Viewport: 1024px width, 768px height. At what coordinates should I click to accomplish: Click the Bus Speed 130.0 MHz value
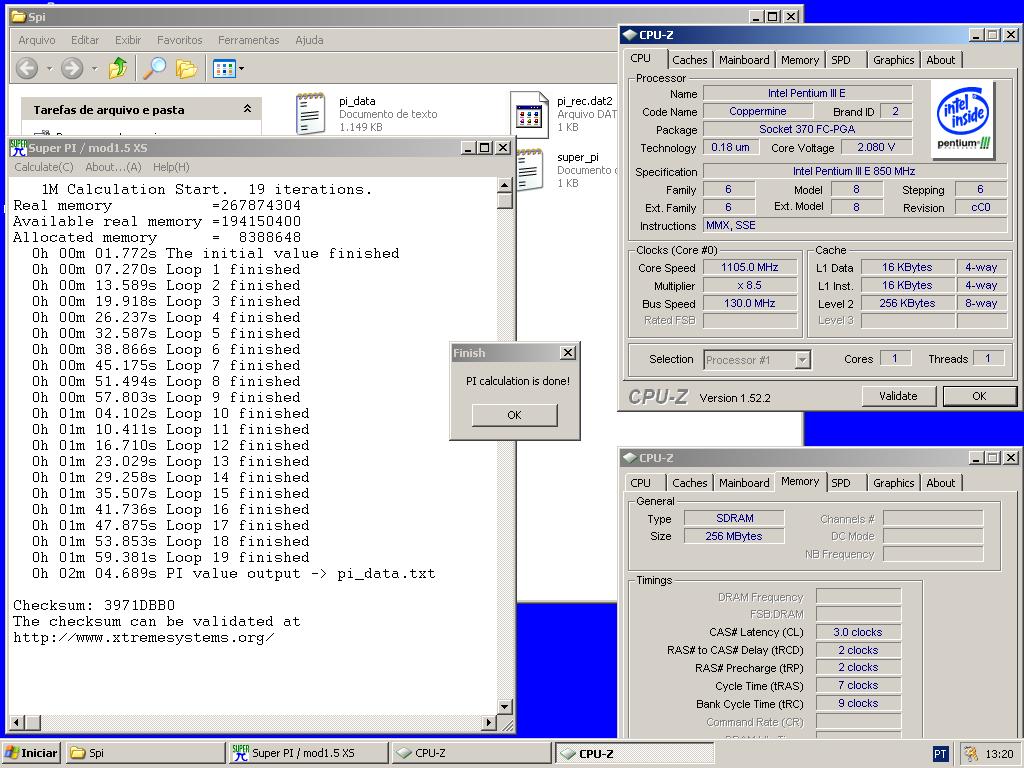click(750, 303)
